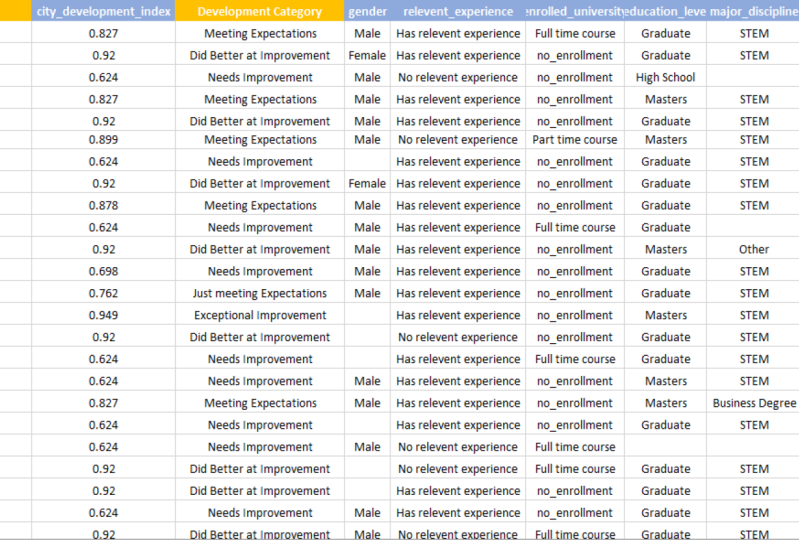This screenshot has height=540, width=799.
Task: Select 'Graduate' in the 0.698 row
Action: pyautogui.click(x=665, y=271)
